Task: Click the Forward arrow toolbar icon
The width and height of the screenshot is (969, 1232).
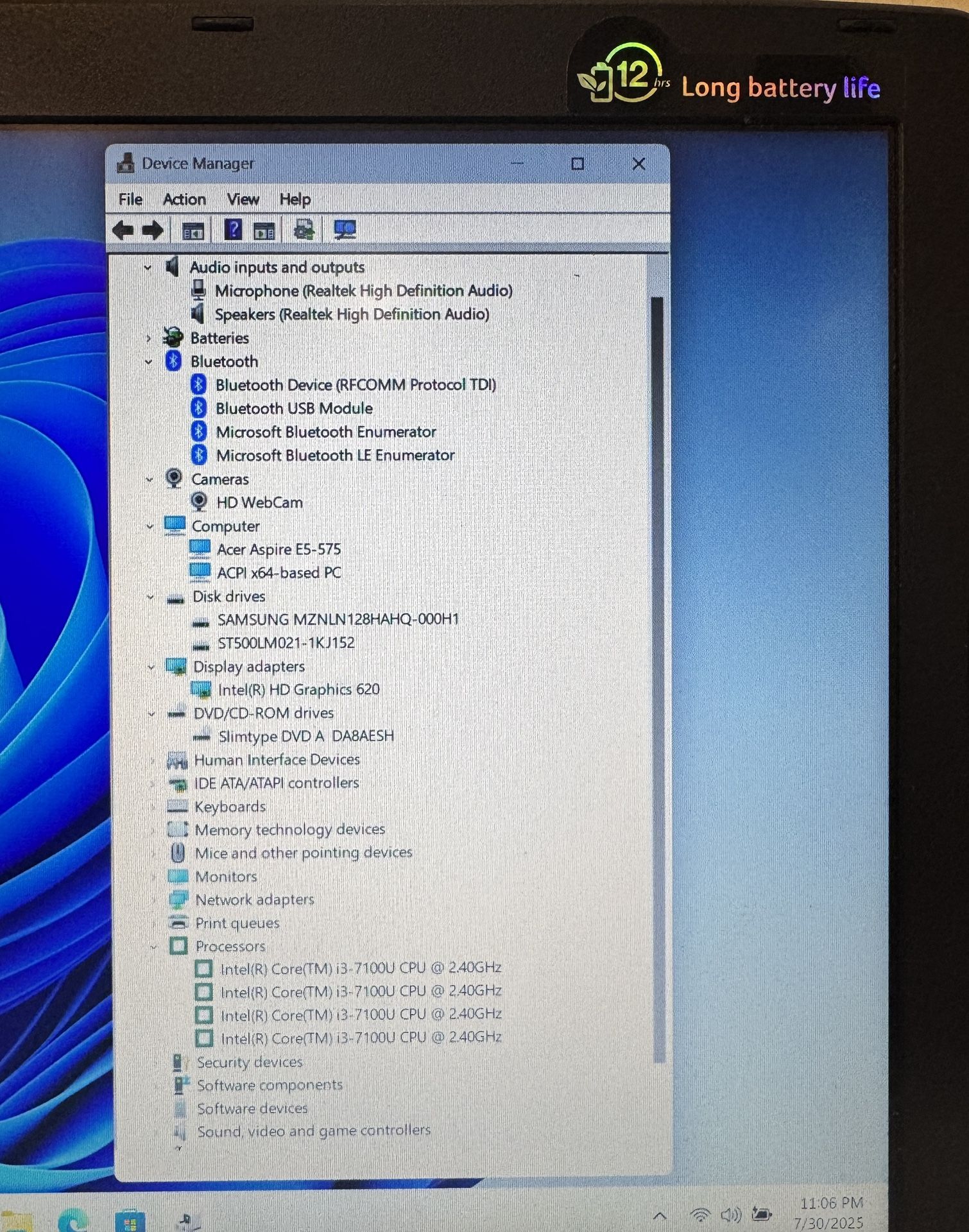Action: [153, 230]
